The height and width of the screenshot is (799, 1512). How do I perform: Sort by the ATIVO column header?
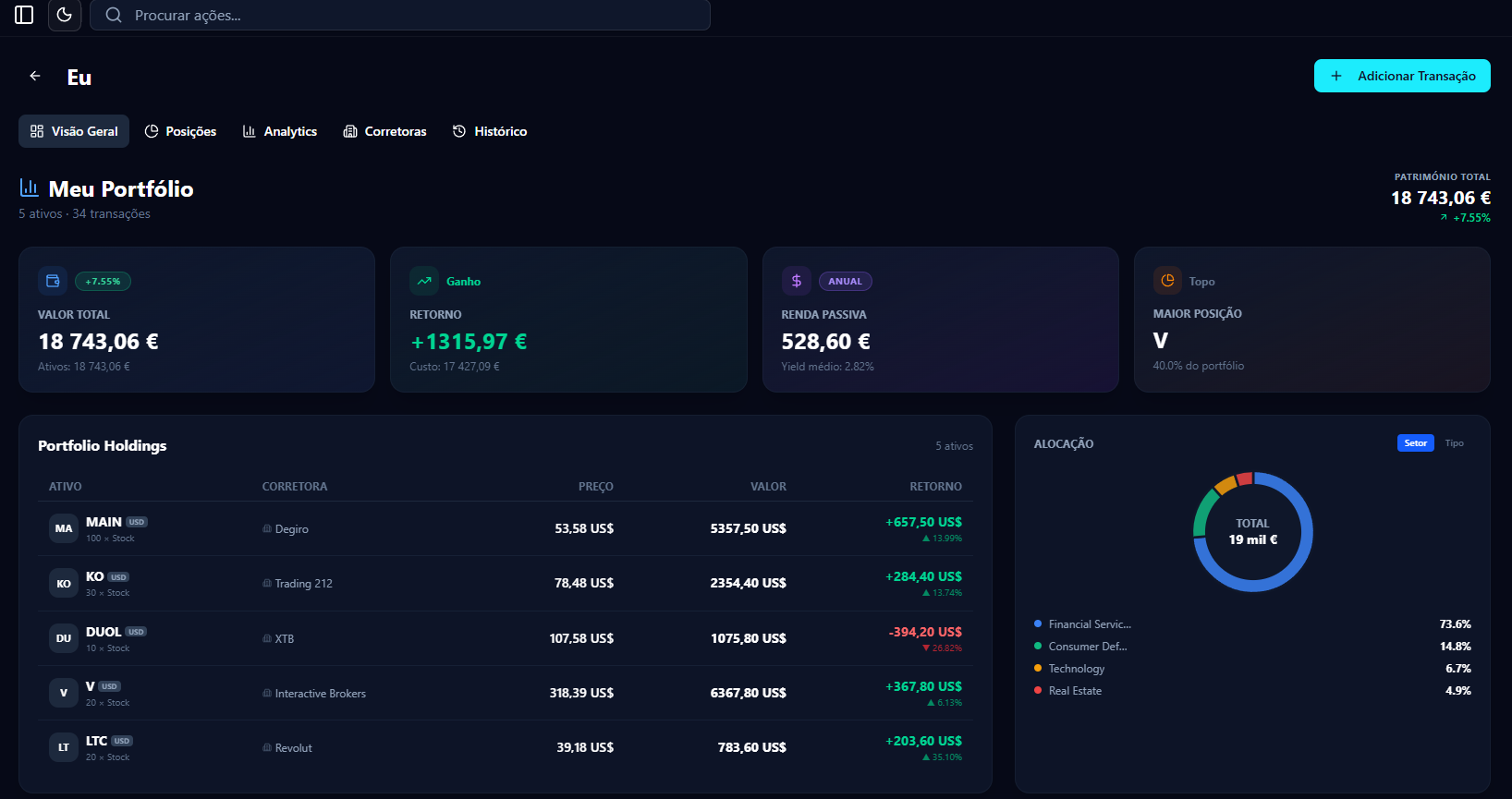pos(66,487)
